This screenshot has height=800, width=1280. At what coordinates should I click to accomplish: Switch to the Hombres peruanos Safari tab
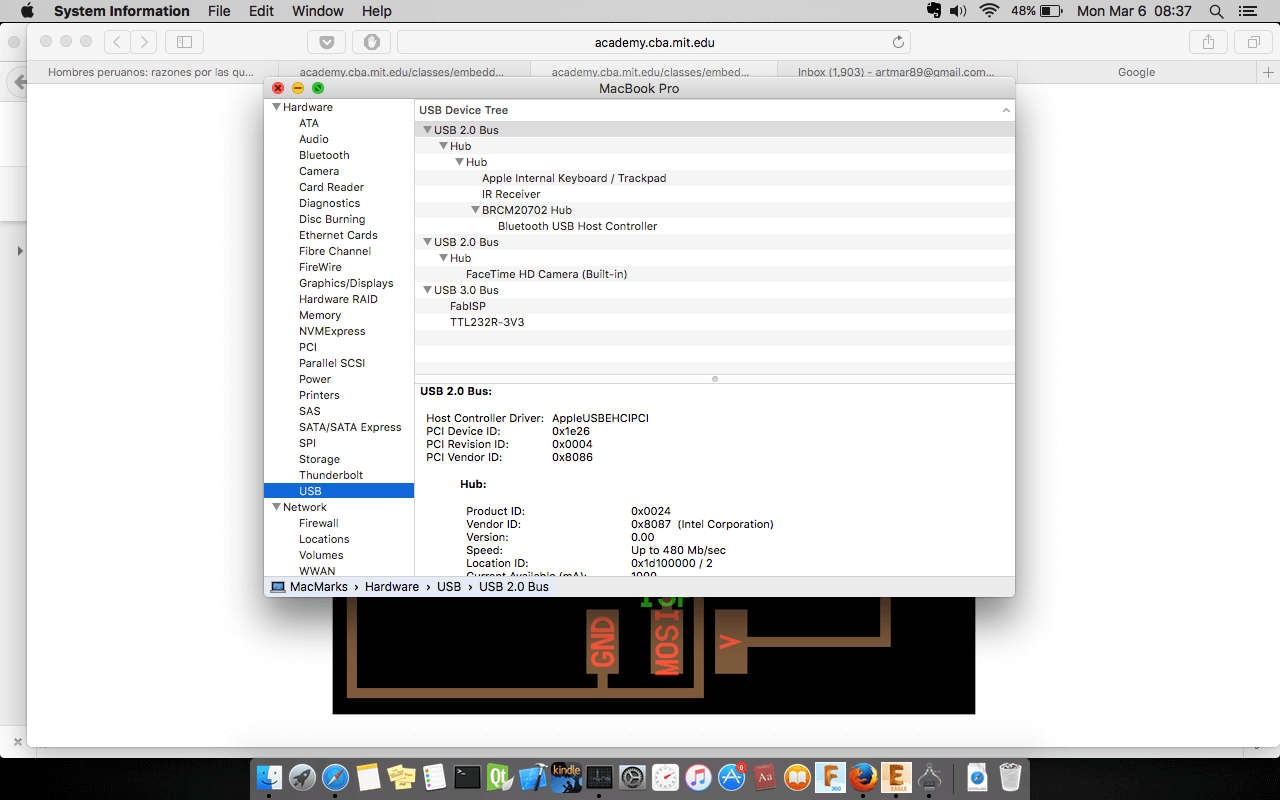pyautogui.click(x=151, y=72)
